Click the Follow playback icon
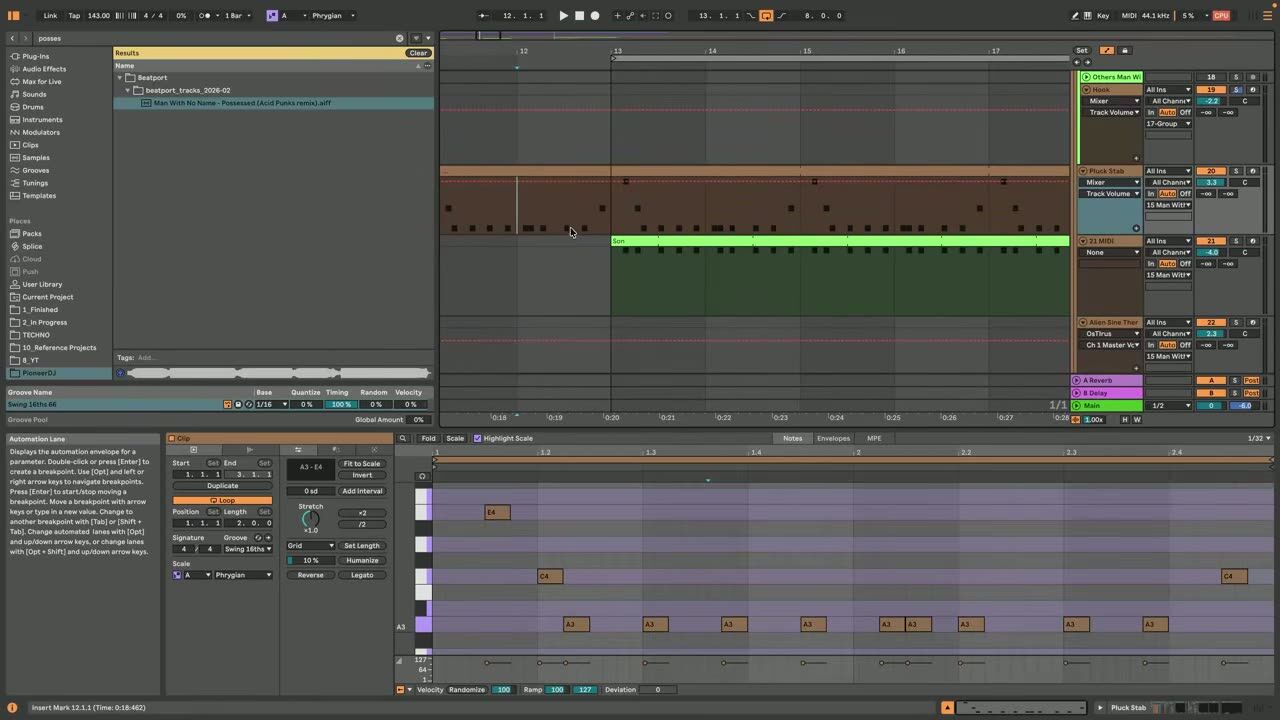The image size is (1280, 720). click(x=484, y=15)
